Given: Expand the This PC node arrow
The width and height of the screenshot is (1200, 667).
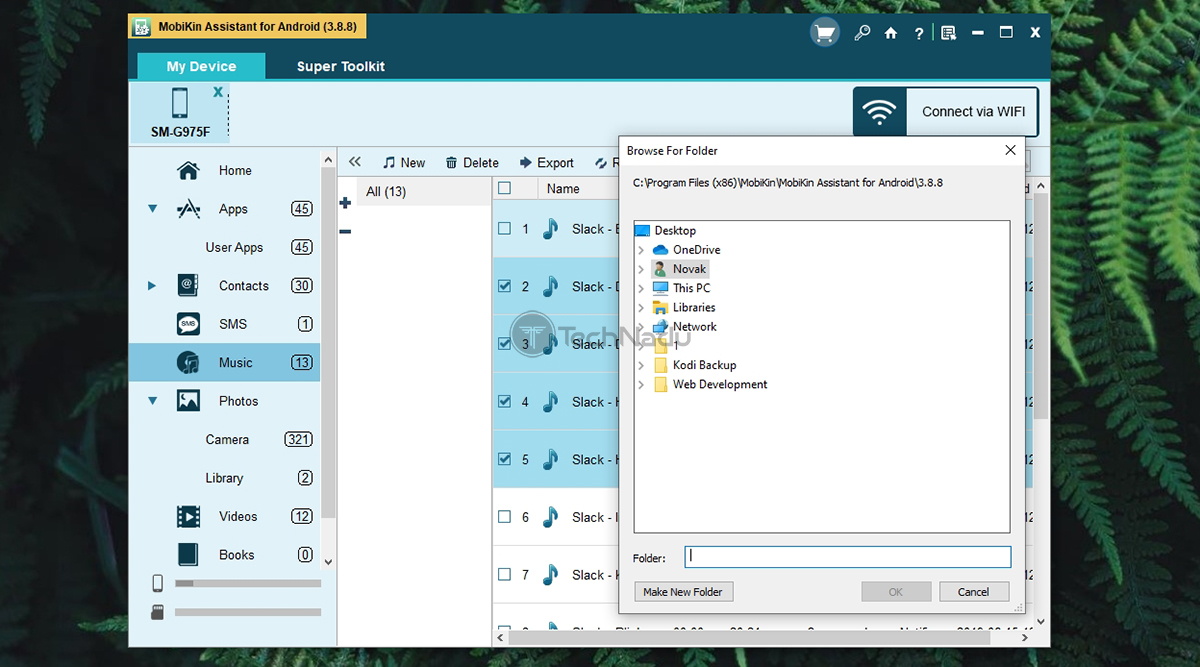Looking at the screenshot, I should 641,288.
